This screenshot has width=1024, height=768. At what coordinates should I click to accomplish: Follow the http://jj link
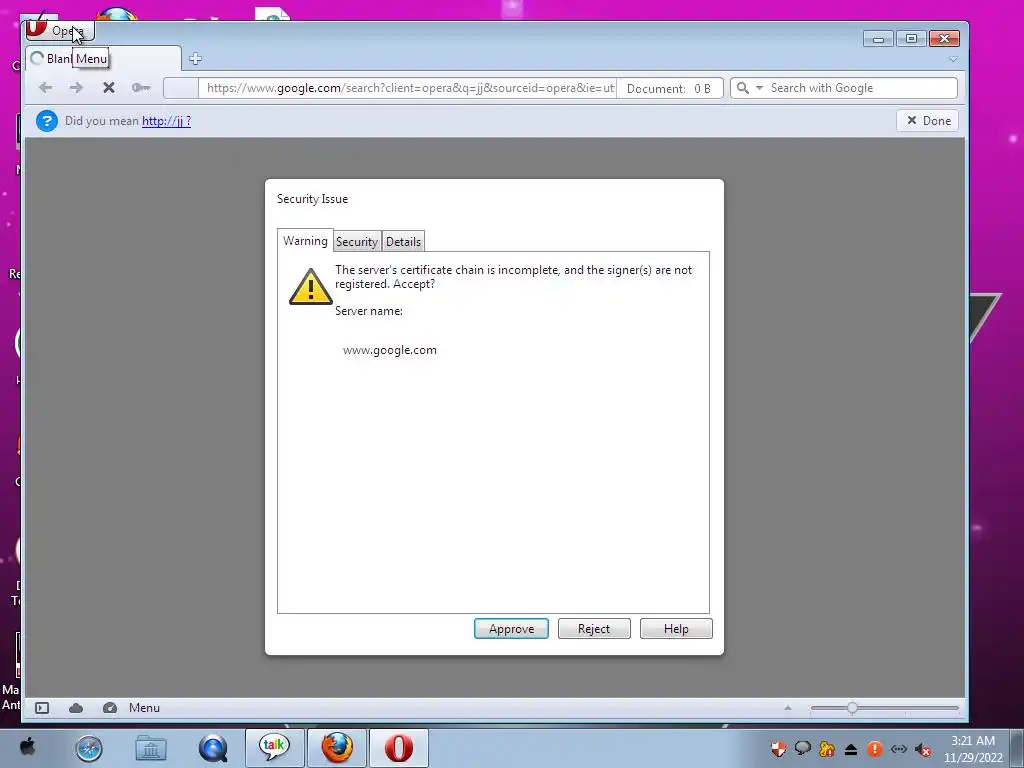pyautogui.click(x=166, y=121)
